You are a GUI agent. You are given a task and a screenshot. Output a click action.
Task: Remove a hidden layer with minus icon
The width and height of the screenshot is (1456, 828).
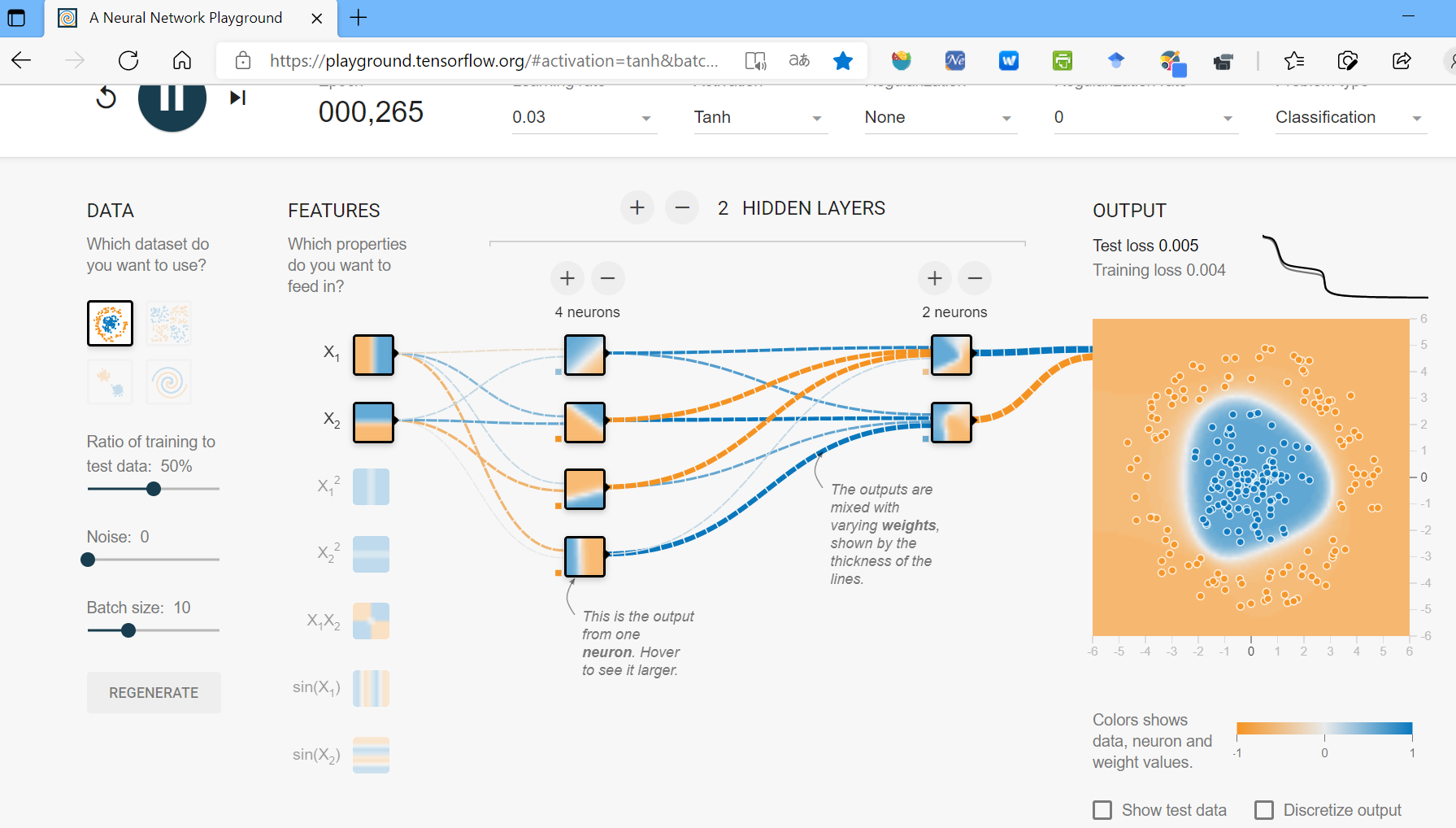click(682, 208)
